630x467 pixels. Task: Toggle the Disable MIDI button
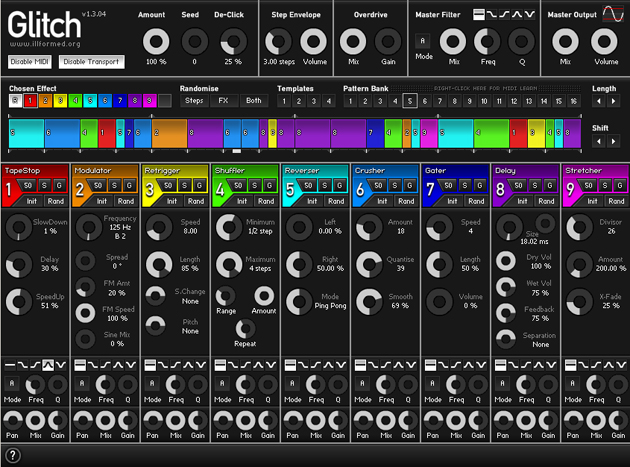(x=29, y=61)
